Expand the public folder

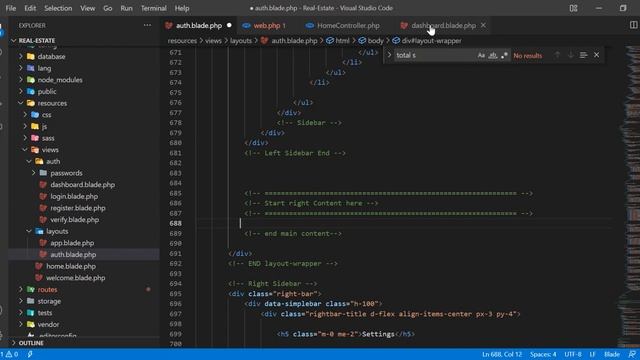click(47, 91)
